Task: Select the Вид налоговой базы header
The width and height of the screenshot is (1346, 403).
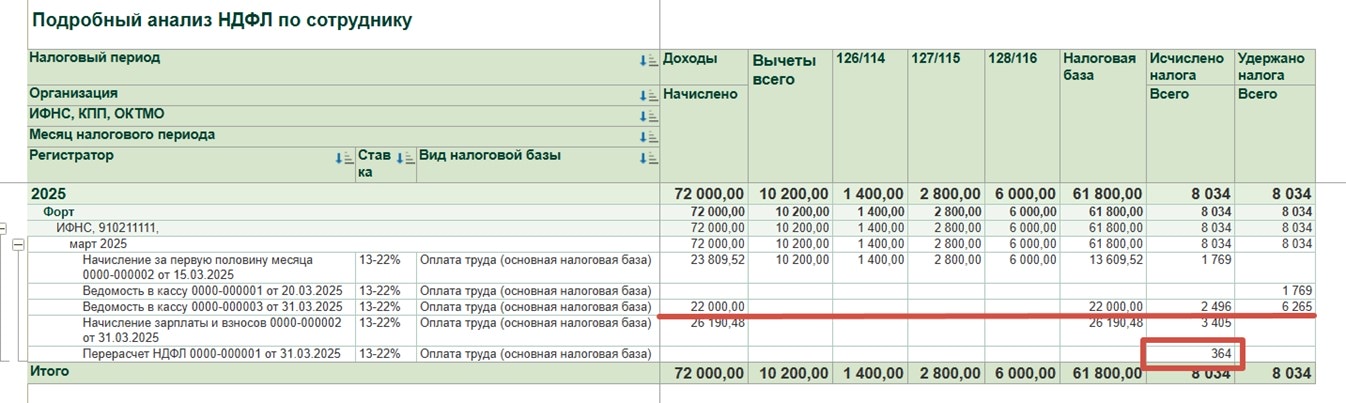Action: (x=538, y=164)
